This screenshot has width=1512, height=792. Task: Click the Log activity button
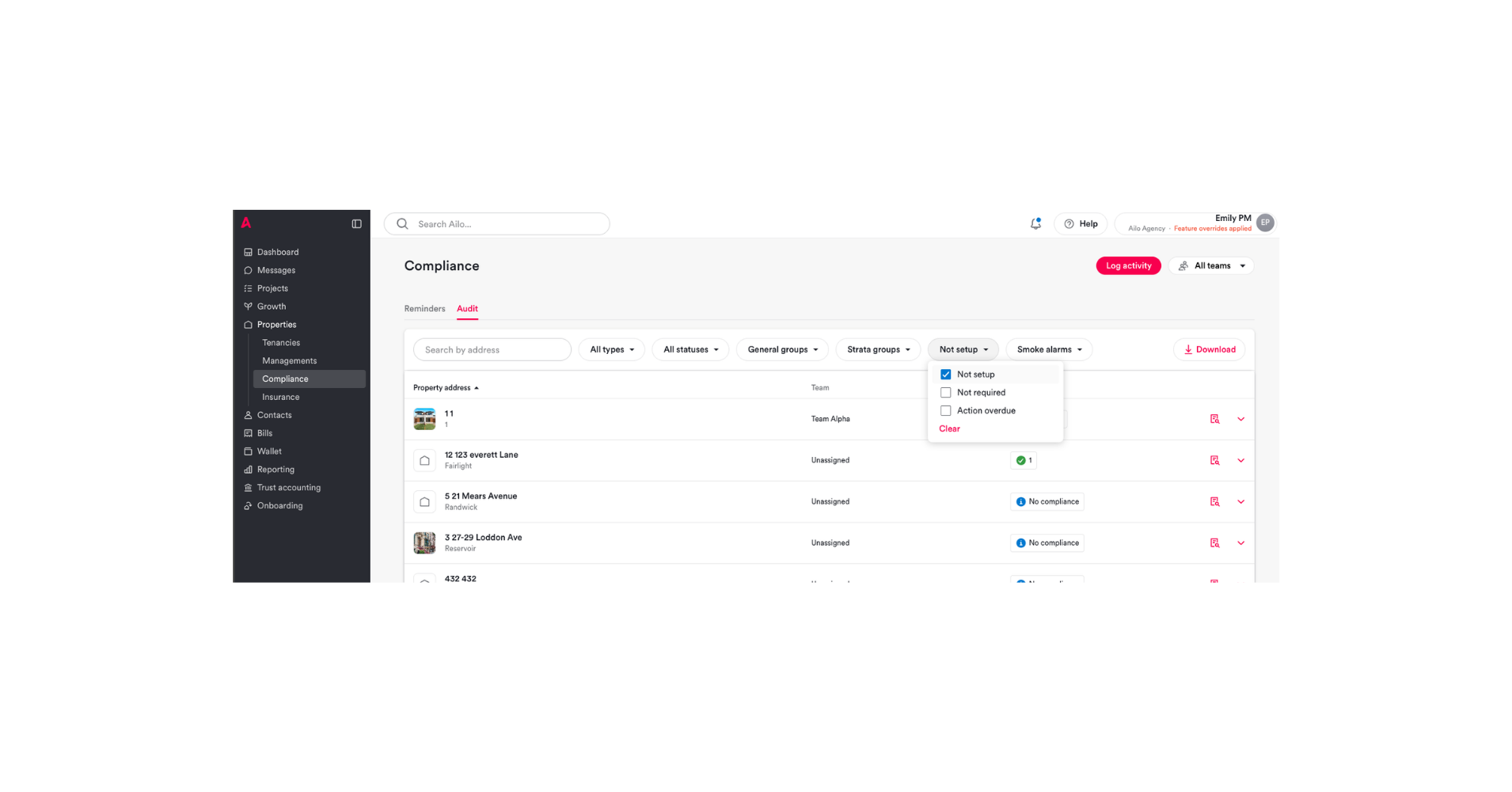(x=1128, y=266)
